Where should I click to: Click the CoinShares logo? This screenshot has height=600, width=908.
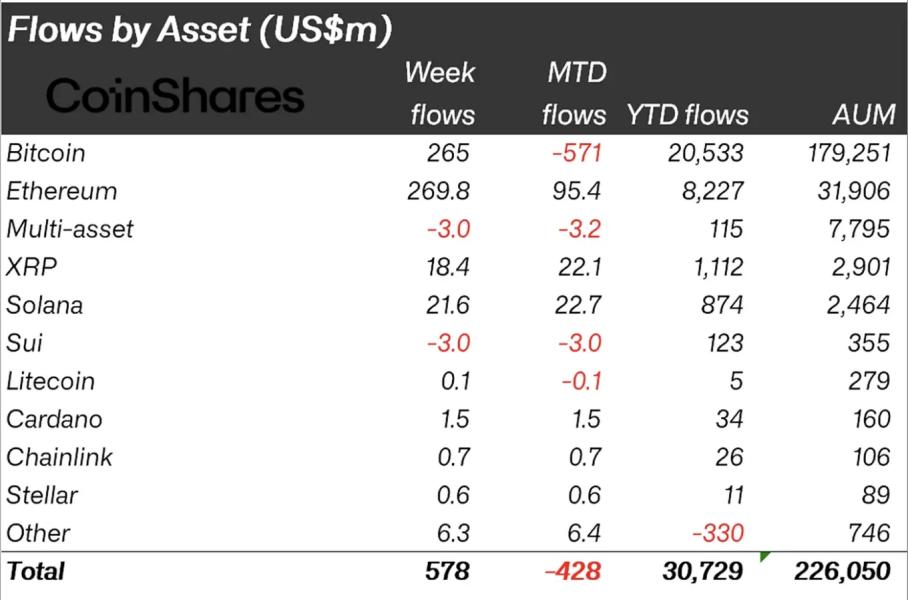coord(175,96)
